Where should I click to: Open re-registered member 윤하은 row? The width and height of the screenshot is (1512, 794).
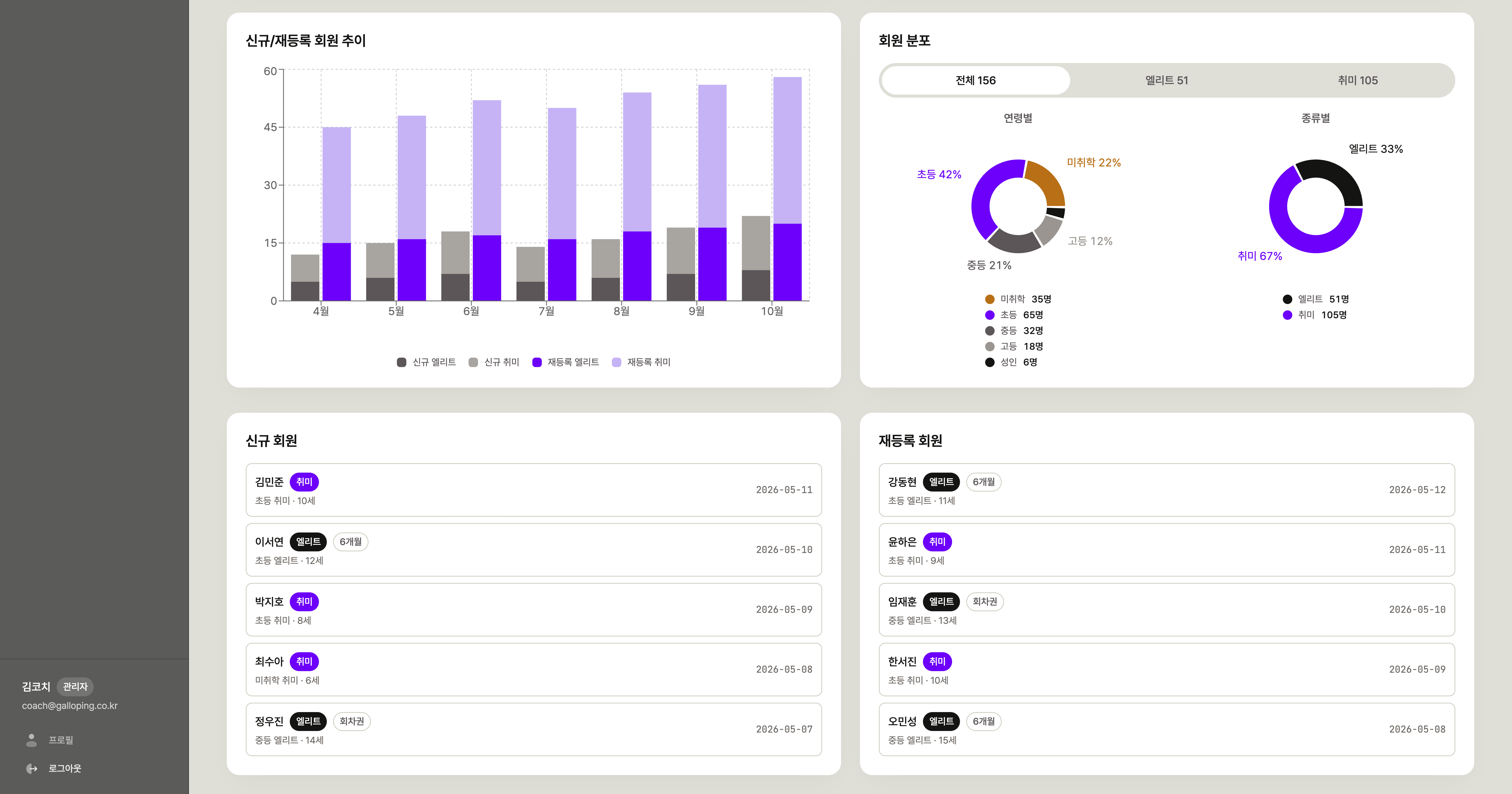1167,550
